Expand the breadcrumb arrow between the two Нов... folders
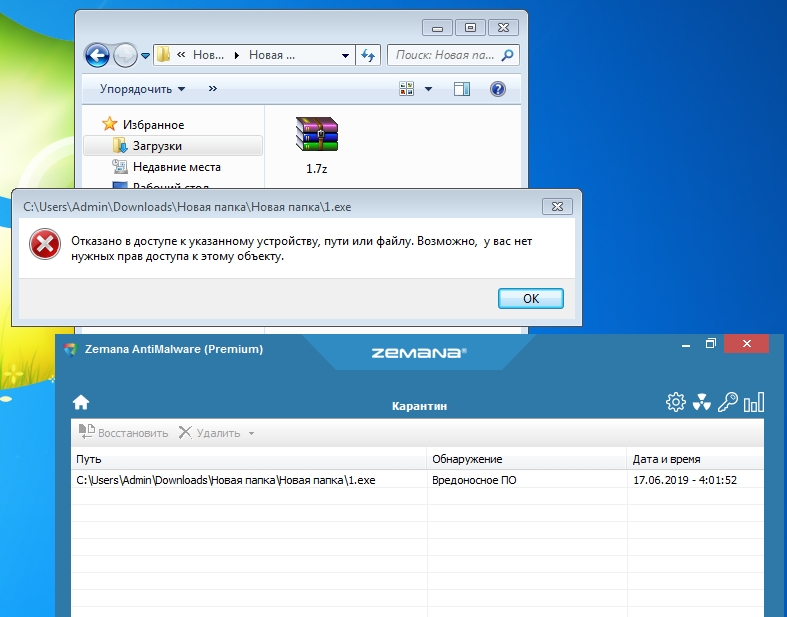 tap(237, 55)
